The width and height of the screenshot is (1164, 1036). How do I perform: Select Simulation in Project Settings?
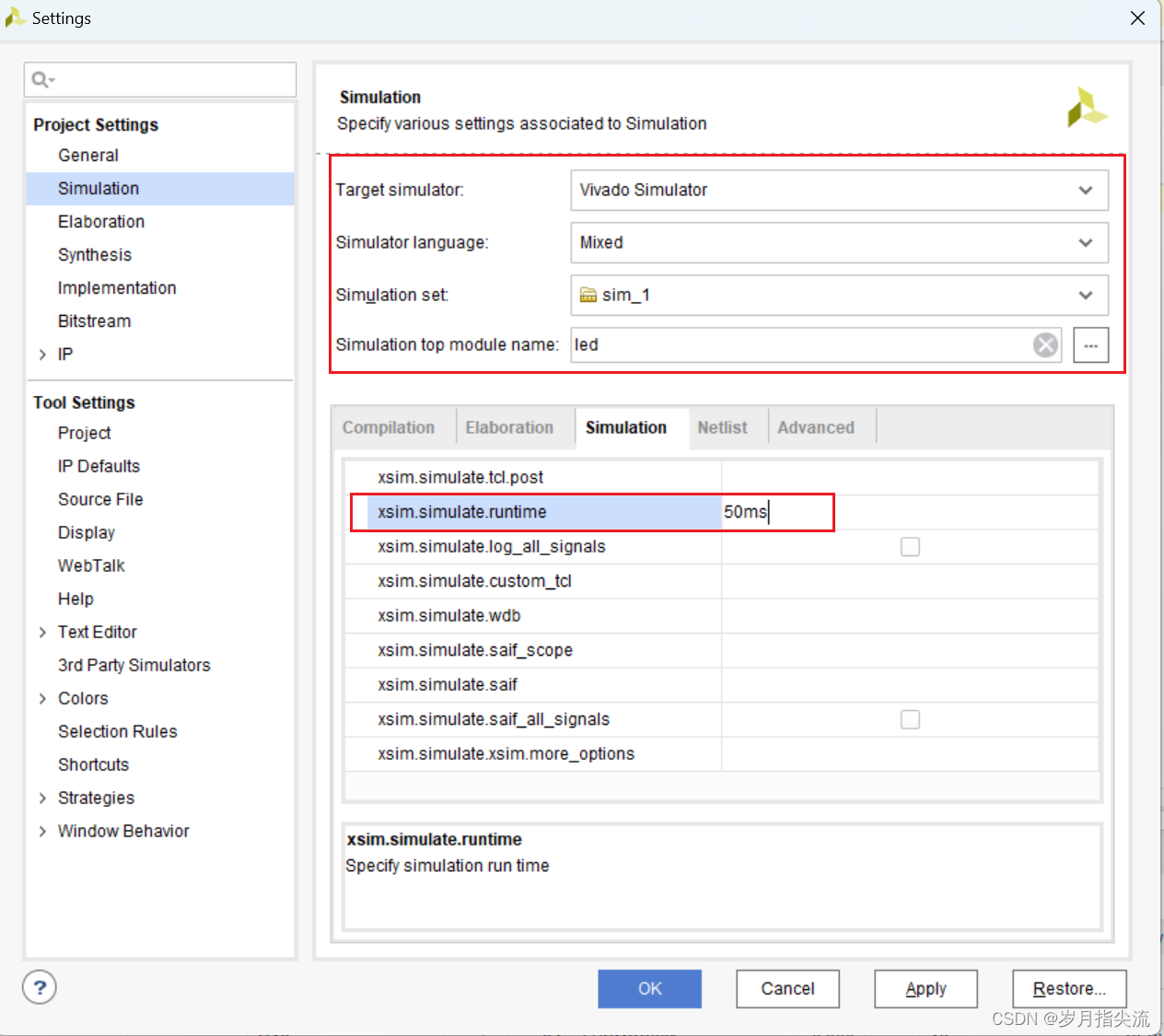(99, 189)
